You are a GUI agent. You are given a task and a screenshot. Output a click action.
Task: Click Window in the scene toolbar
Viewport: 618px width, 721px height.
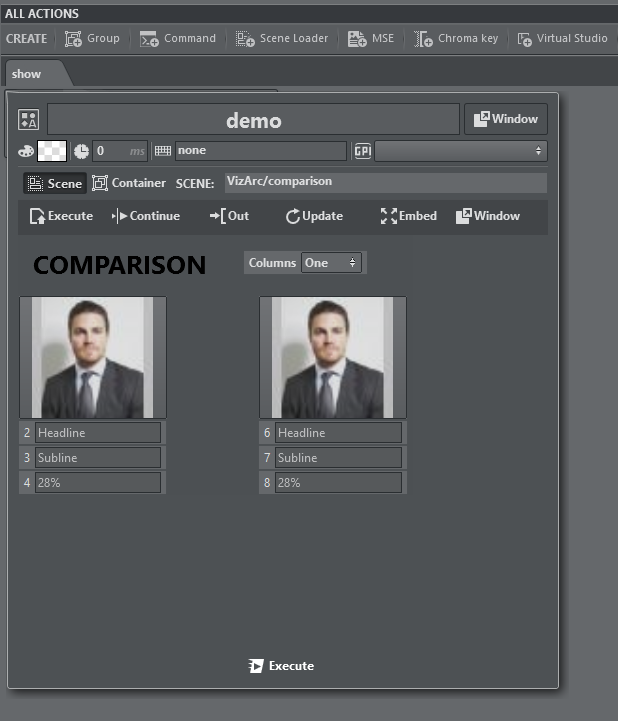click(488, 216)
